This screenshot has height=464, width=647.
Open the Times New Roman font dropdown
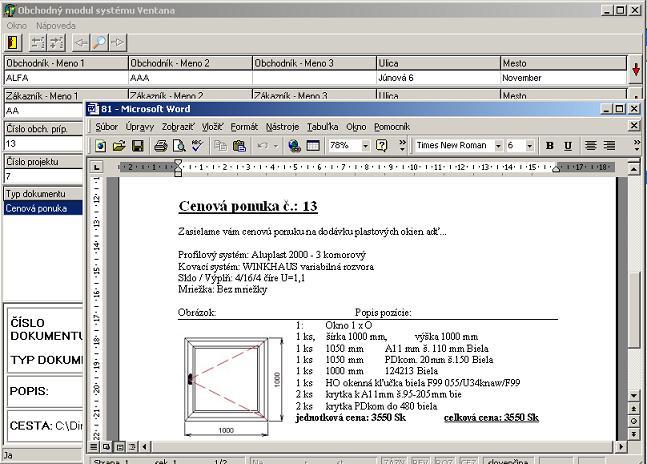point(497,145)
